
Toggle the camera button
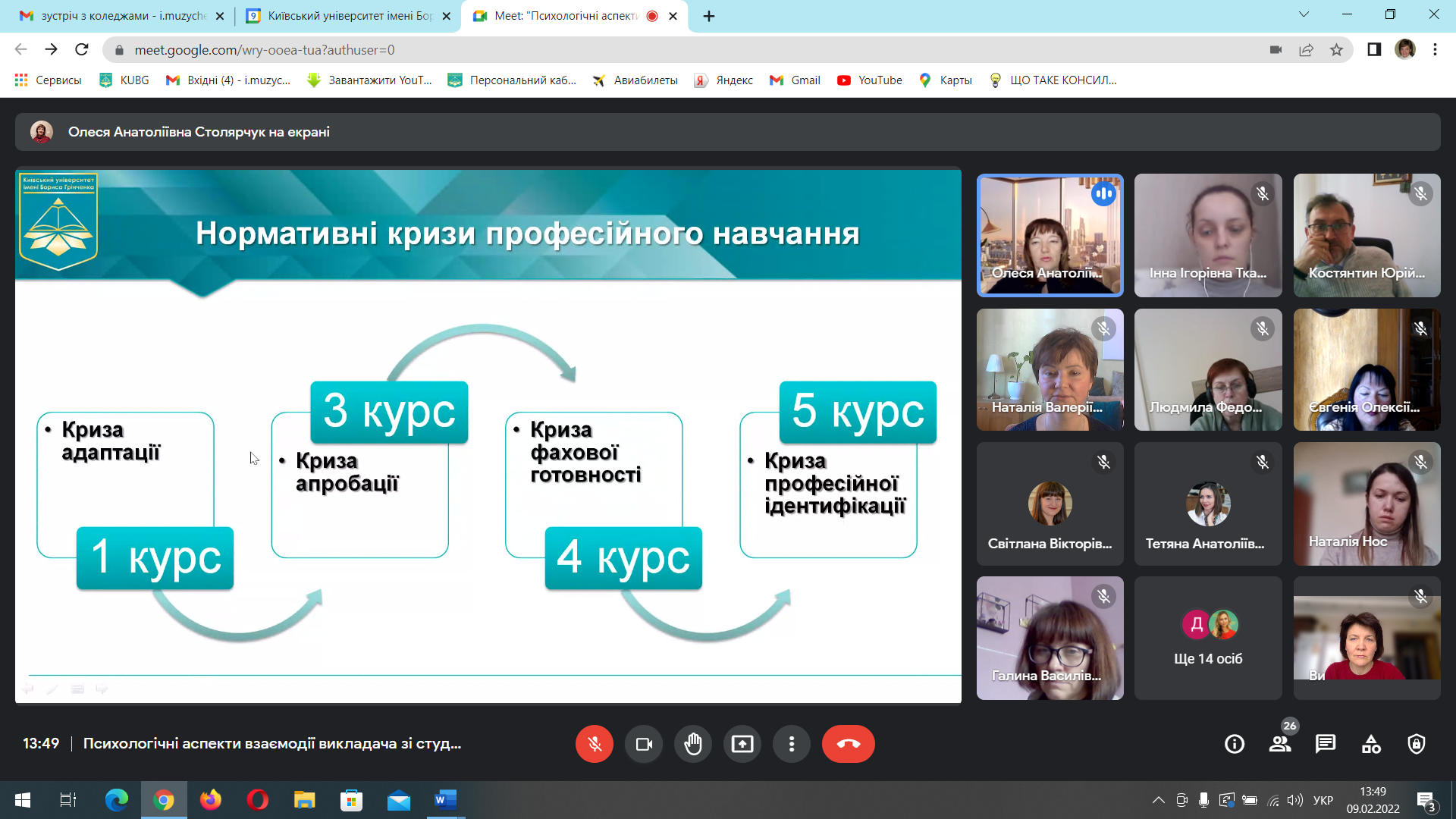644,744
